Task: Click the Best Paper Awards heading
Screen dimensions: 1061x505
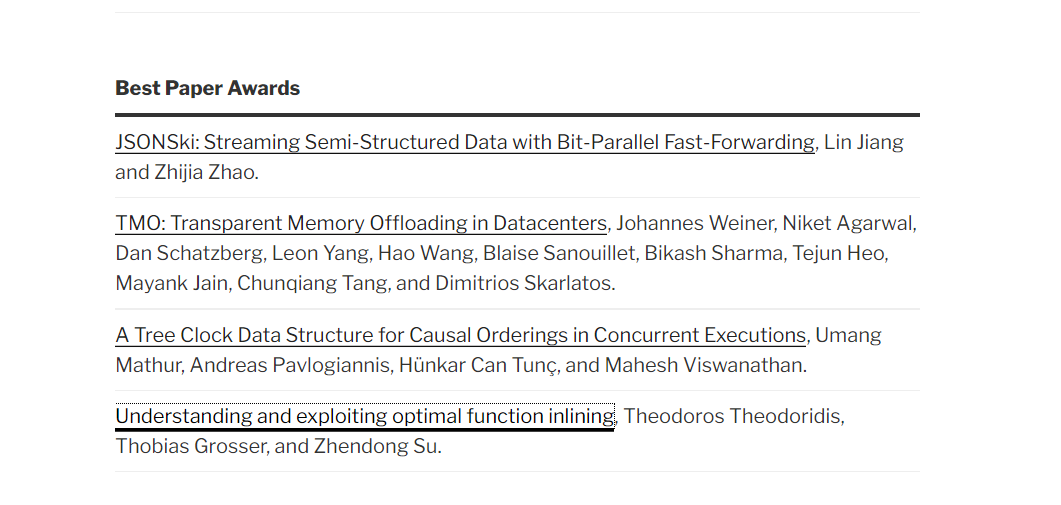Action: 207,88
